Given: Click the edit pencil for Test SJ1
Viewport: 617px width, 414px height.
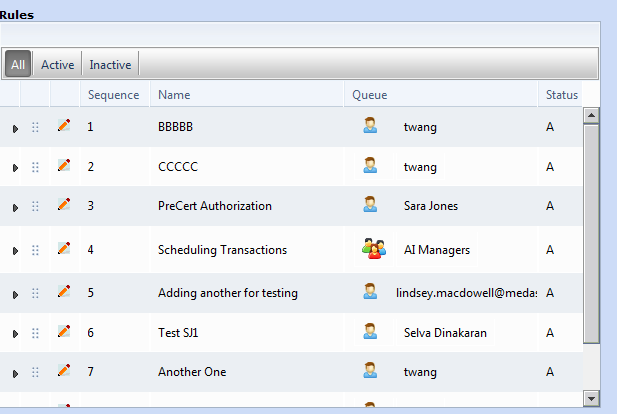Looking at the screenshot, I should coord(64,331).
